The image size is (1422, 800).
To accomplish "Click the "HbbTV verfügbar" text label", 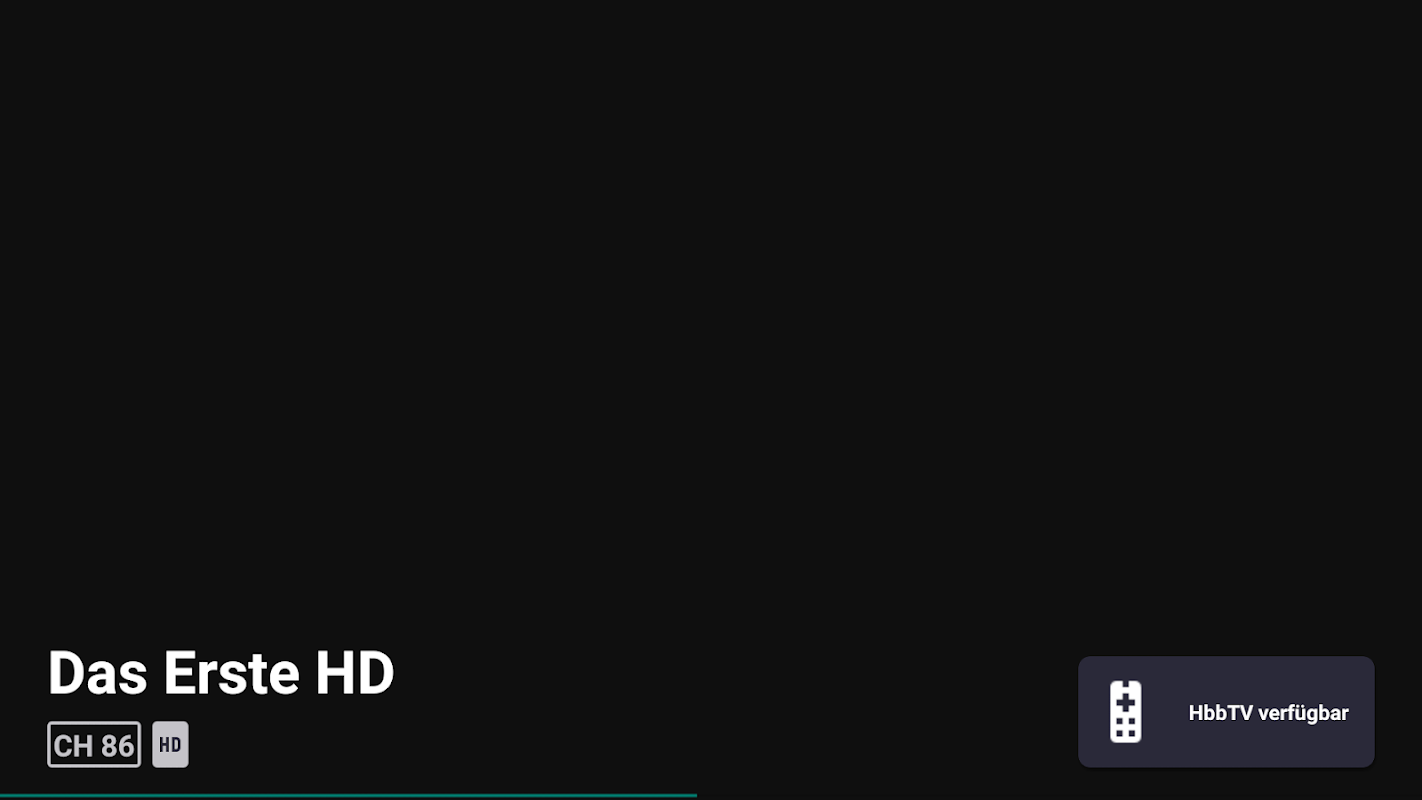I will (x=1268, y=713).
